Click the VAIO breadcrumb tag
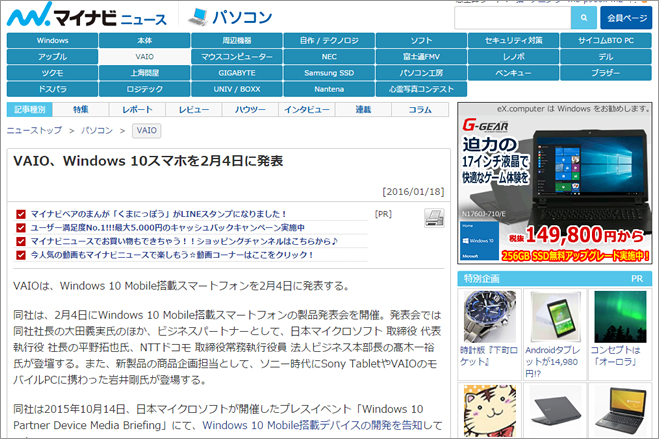The width and height of the screenshot is (659, 439). point(146,131)
